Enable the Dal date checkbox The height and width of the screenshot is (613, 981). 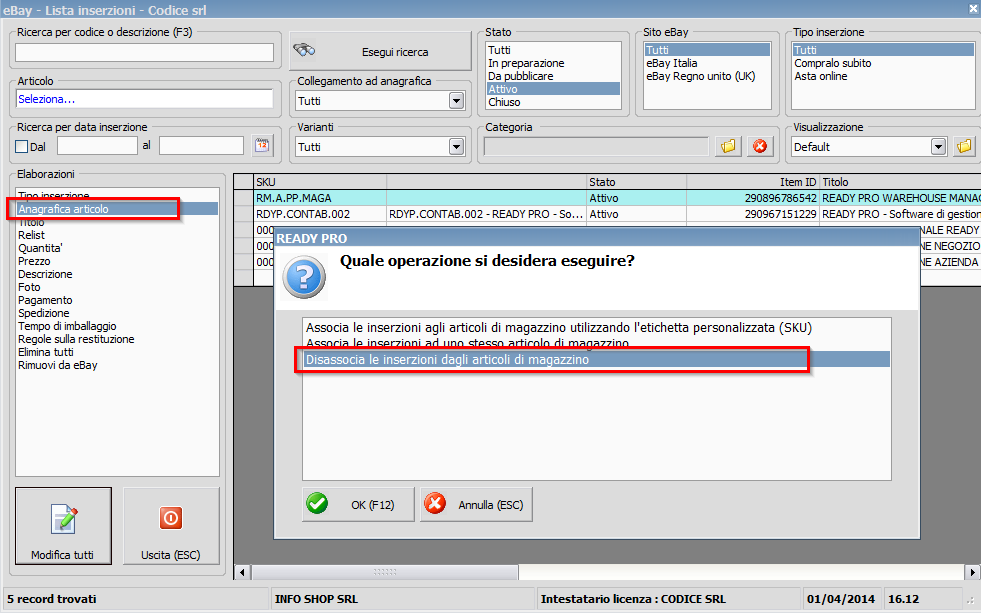pos(22,147)
